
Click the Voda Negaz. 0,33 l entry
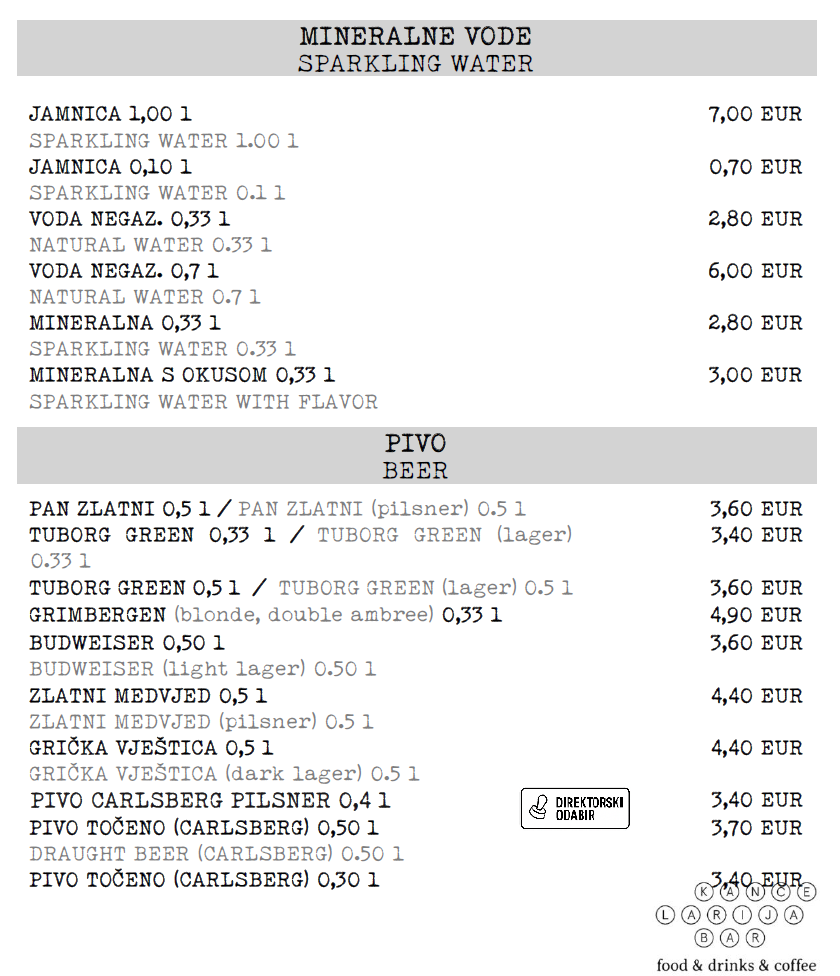[x=129, y=218]
